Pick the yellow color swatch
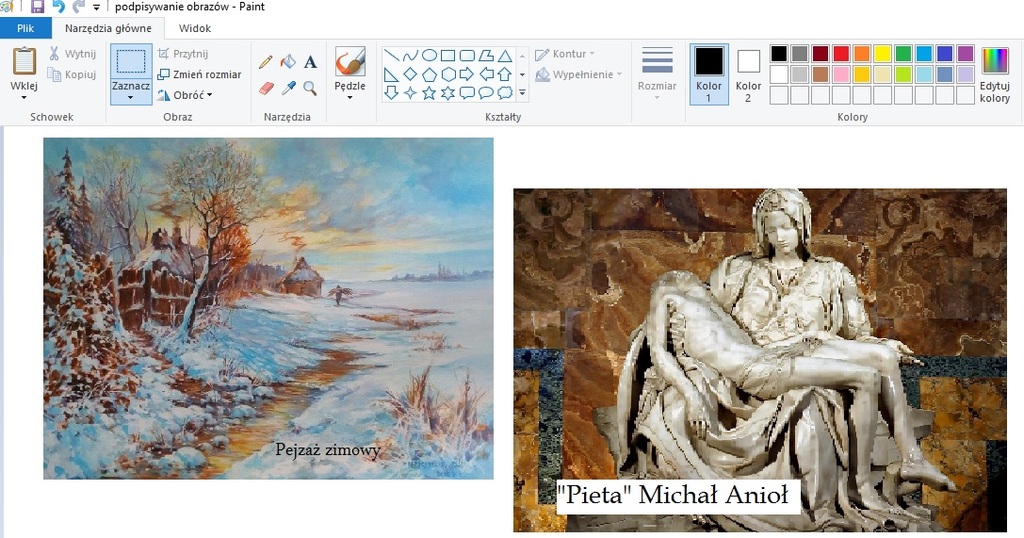Screen dimensions: 1024x538 (x=883, y=53)
